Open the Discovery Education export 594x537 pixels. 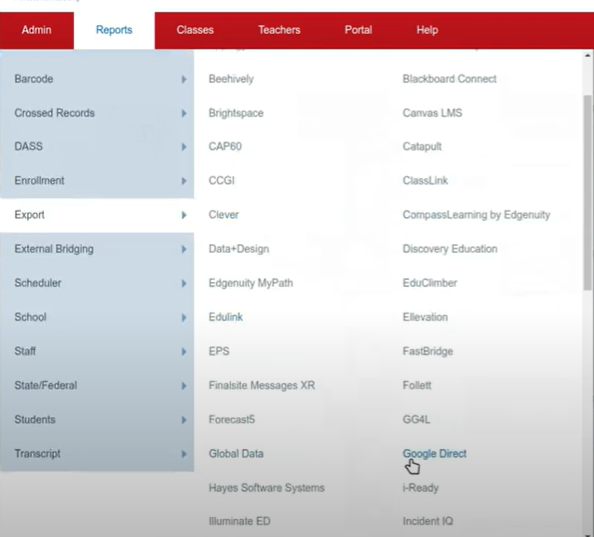pos(450,249)
